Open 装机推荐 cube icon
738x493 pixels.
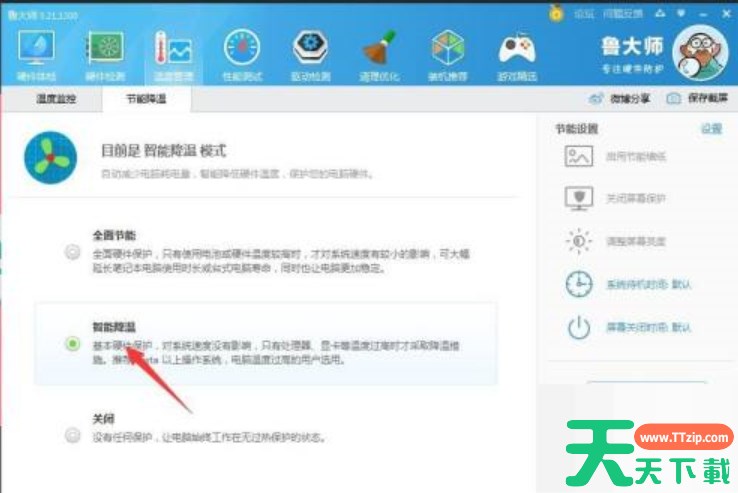tap(447, 55)
